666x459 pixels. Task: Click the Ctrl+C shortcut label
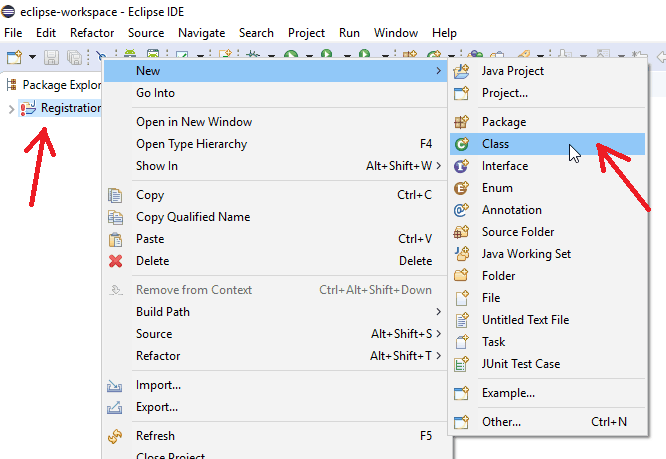414,195
